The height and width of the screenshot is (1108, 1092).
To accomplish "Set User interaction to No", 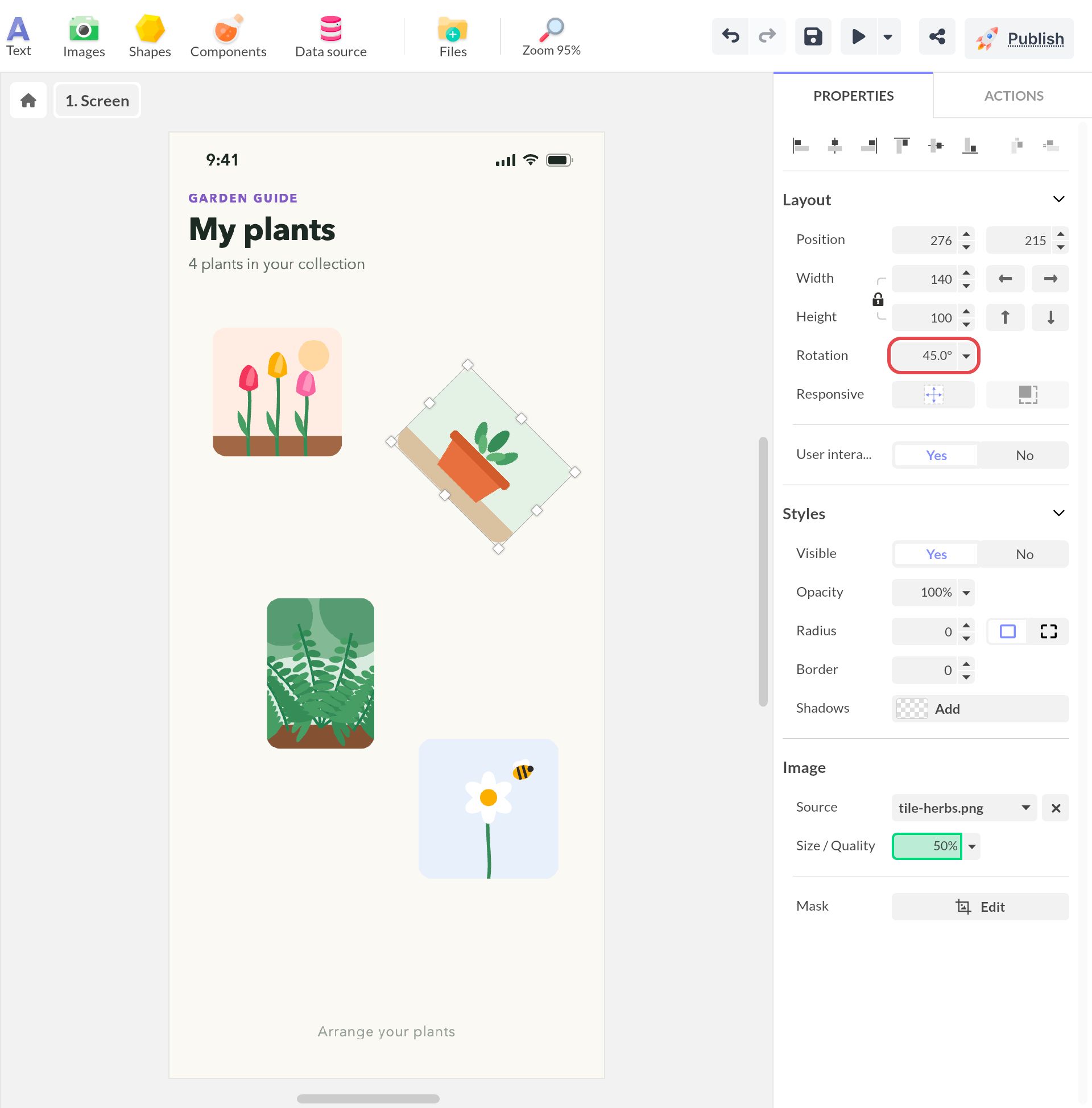I will [x=1024, y=456].
